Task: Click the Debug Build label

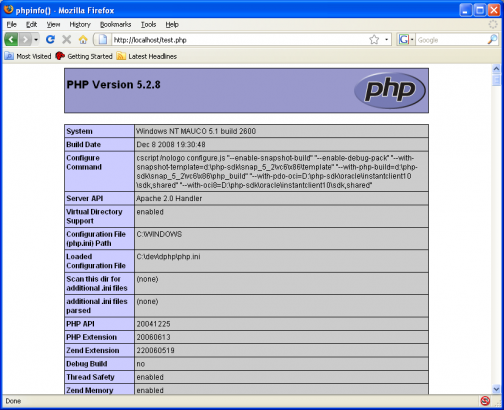Action: (x=87, y=364)
